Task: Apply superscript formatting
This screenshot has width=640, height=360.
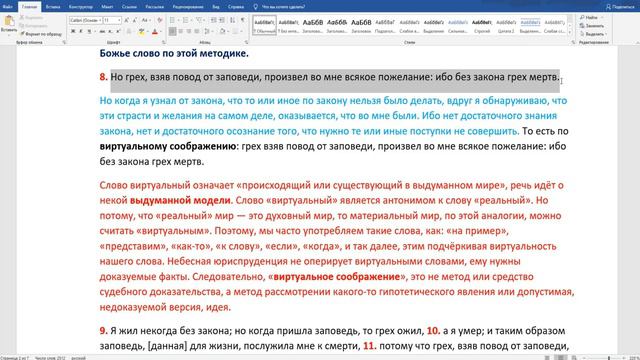Action: pyautogui.click(x=118, y=31)
